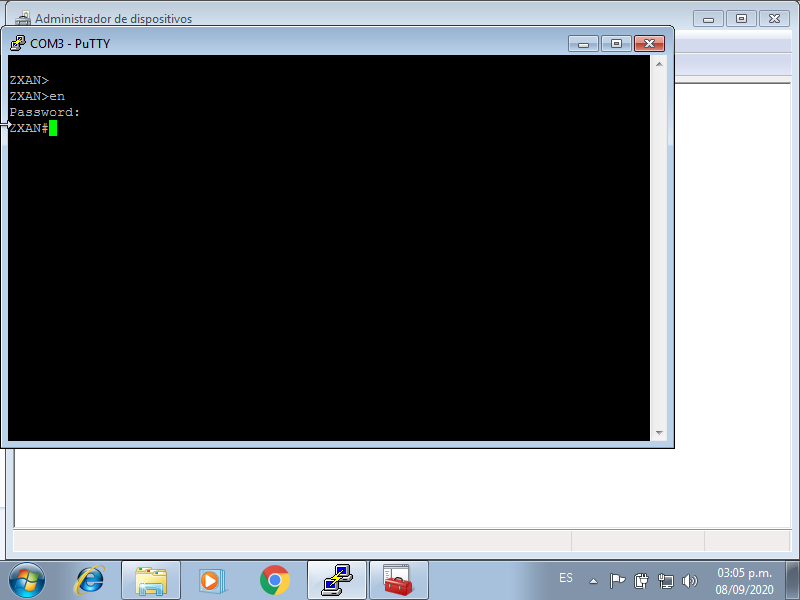Maximize the COM3 - PuTTY window

point(616,43)
